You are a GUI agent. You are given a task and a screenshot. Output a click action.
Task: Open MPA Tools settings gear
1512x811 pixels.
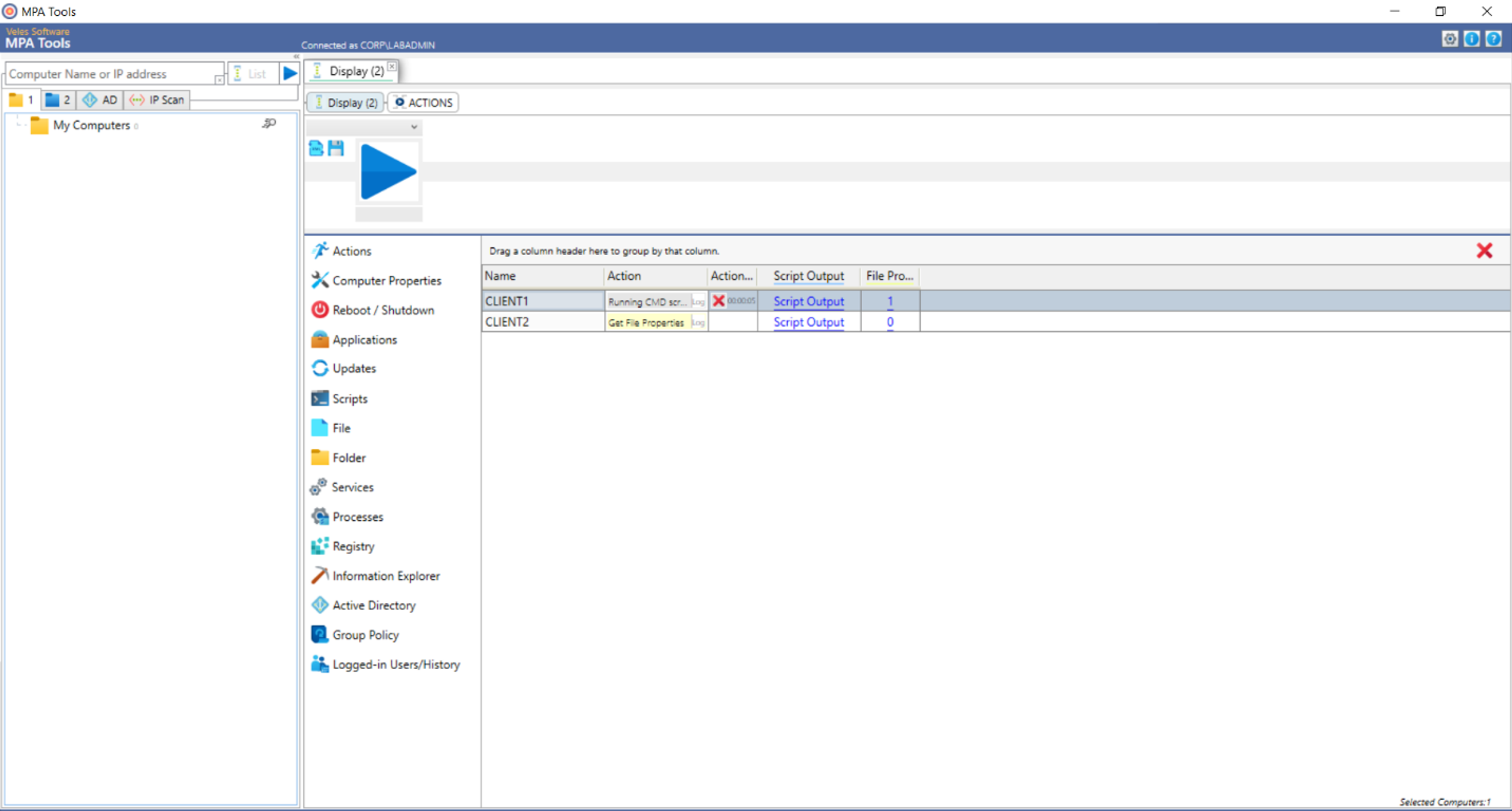pos(1449,39)
